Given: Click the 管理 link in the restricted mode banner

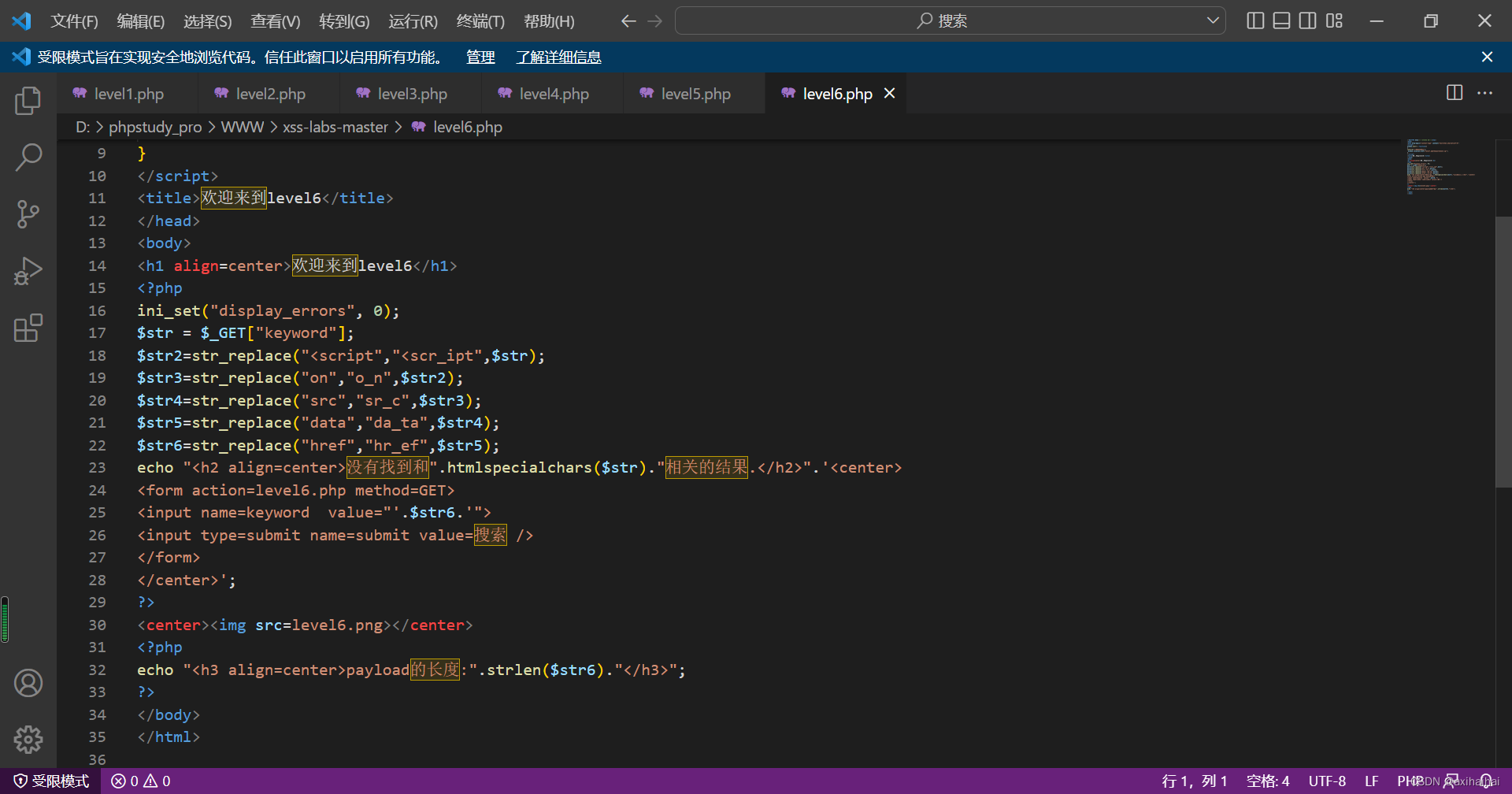Looking at the screenshot, I should 480,57.
